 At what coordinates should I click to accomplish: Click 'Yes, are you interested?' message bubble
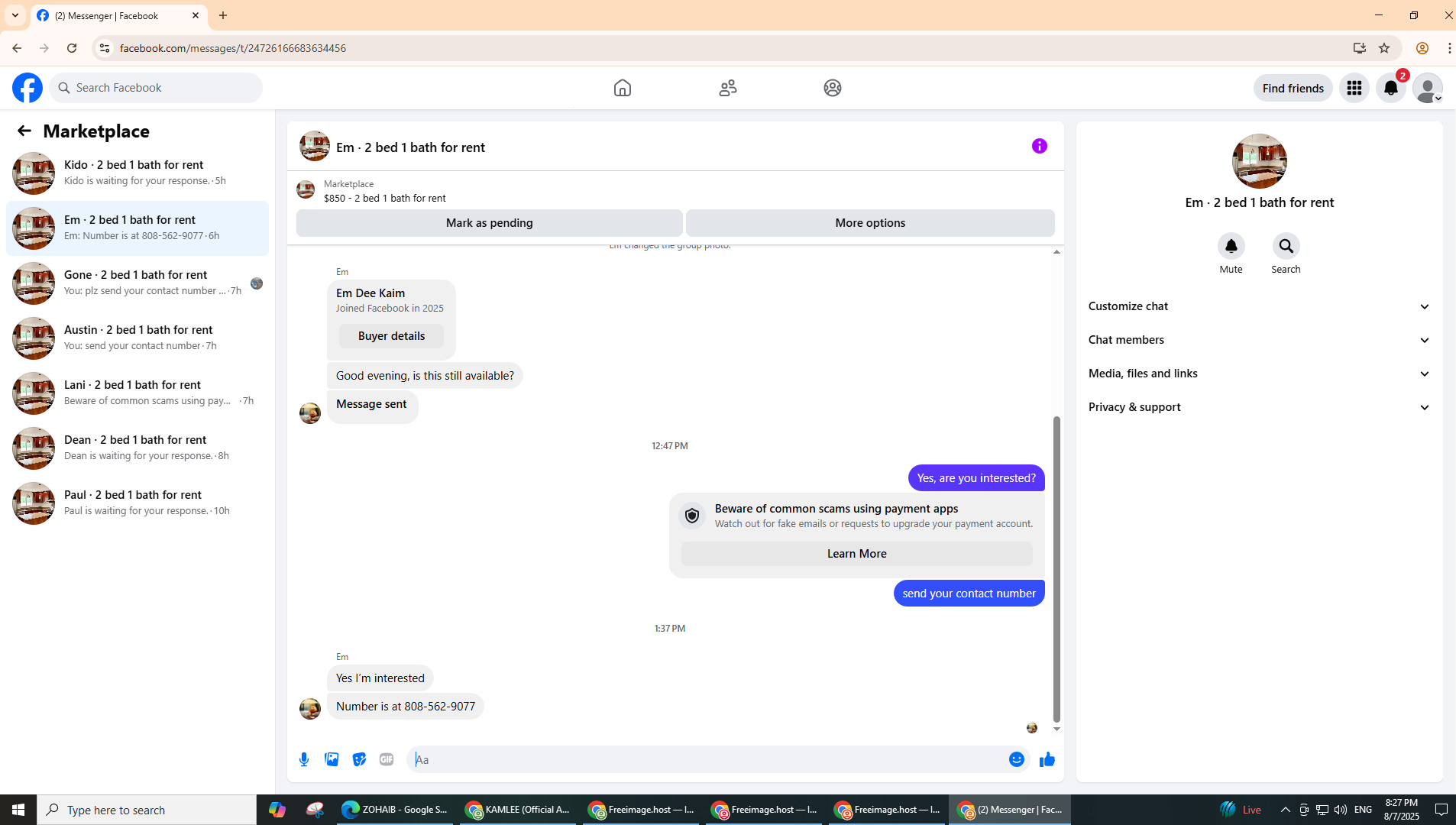[976, 478]
